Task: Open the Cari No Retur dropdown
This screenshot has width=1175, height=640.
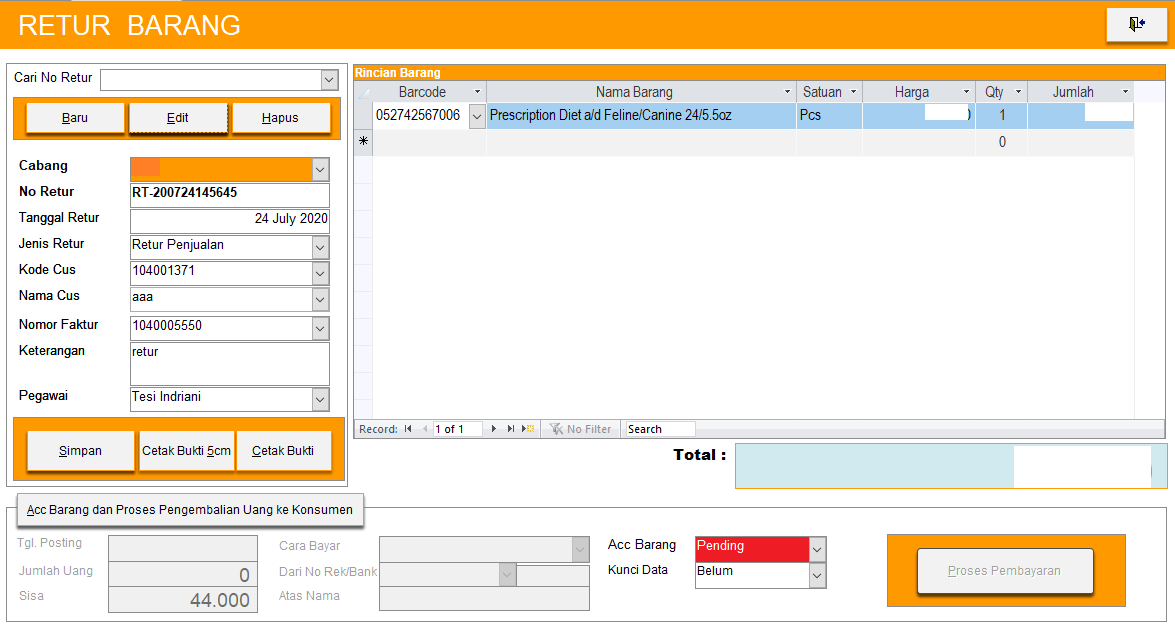Action: [329, 80]
